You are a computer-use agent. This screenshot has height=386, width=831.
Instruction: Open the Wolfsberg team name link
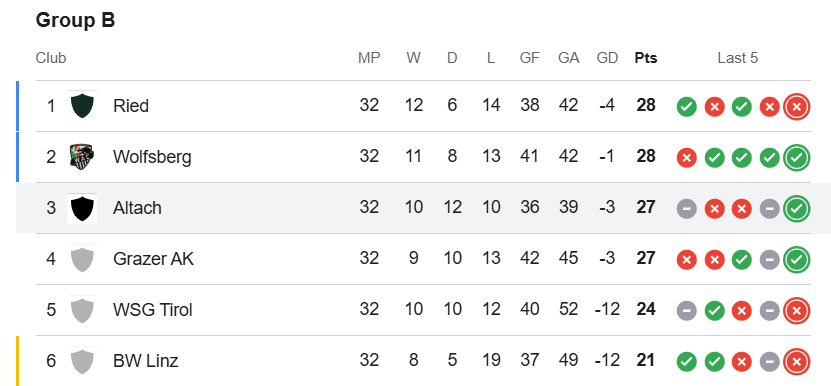click(152, 156)
